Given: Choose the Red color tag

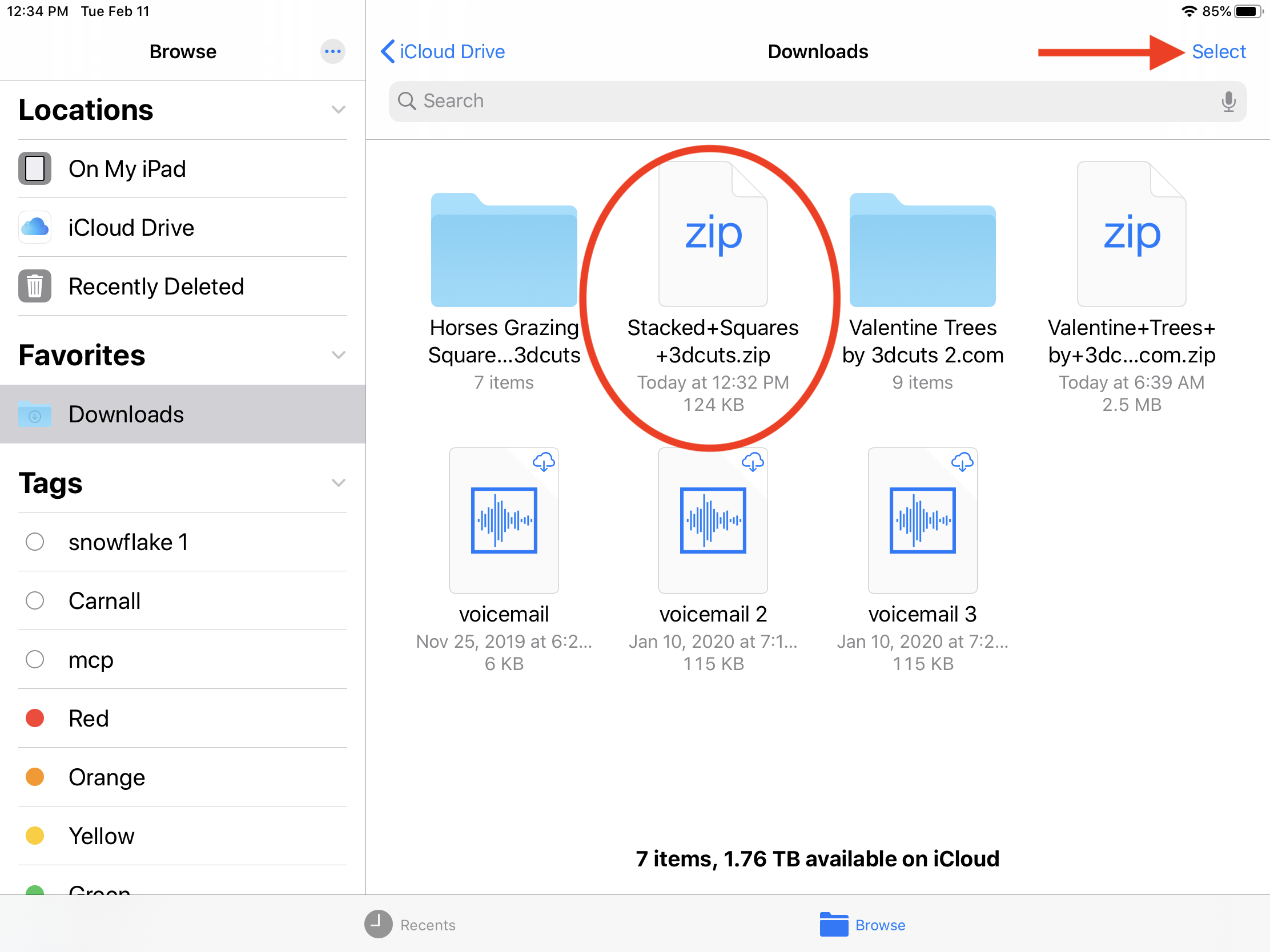Looking at the screenshot, I should [89, 719].
